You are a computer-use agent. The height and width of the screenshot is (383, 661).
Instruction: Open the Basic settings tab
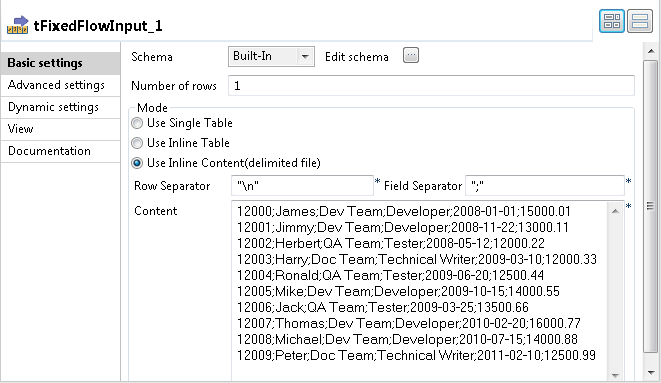[60, 63]
